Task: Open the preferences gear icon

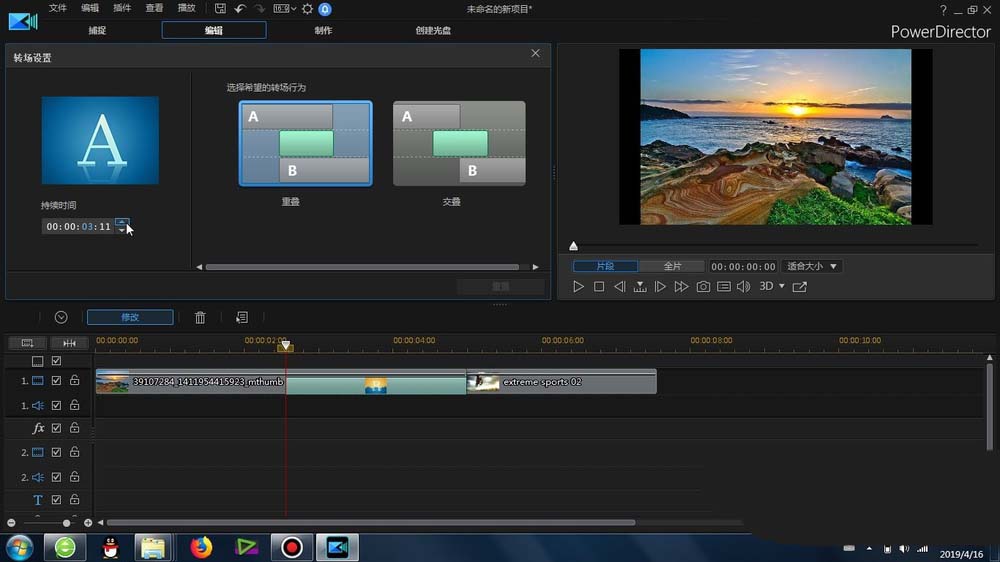Action: click(x=307, y=9)
